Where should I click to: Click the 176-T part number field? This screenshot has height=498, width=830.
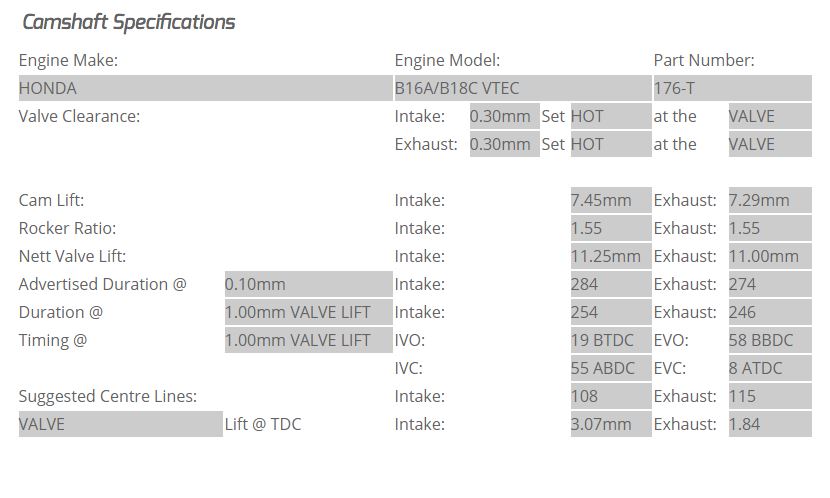pyautogui.click(x=732, y=88)
